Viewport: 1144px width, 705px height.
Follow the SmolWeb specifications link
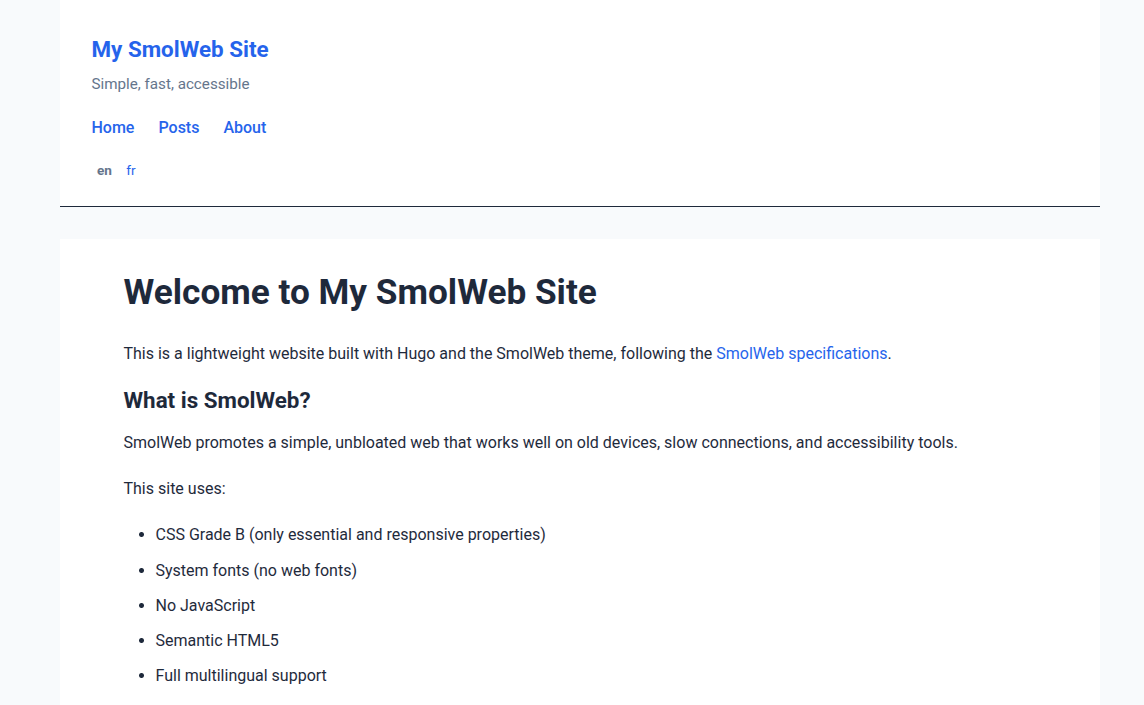801,353
